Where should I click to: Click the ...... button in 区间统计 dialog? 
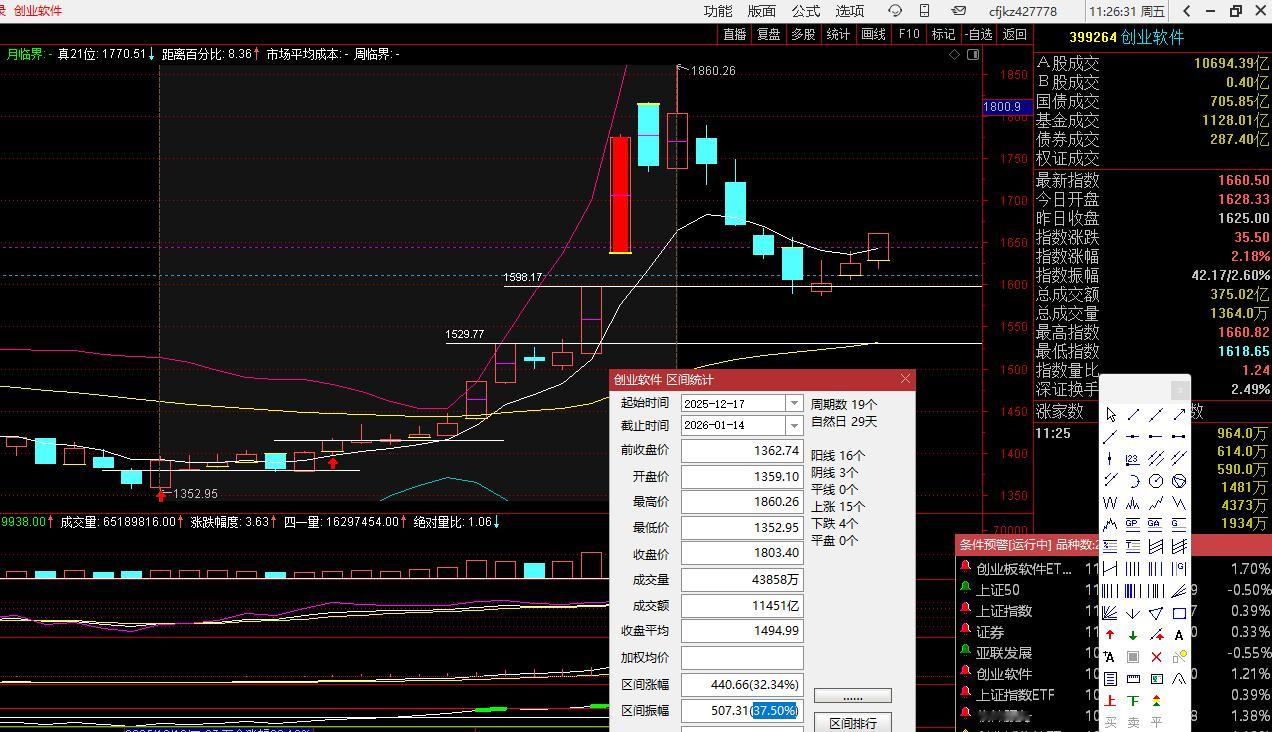[853, 696]
